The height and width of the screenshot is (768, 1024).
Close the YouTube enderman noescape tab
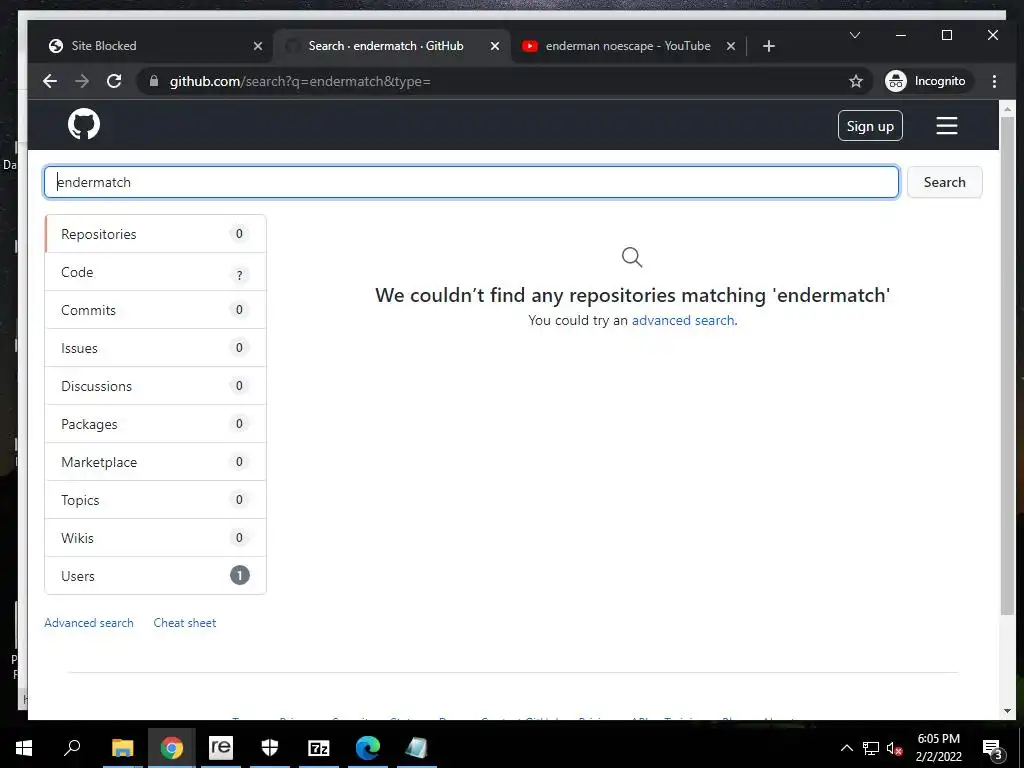click(731, 46)
